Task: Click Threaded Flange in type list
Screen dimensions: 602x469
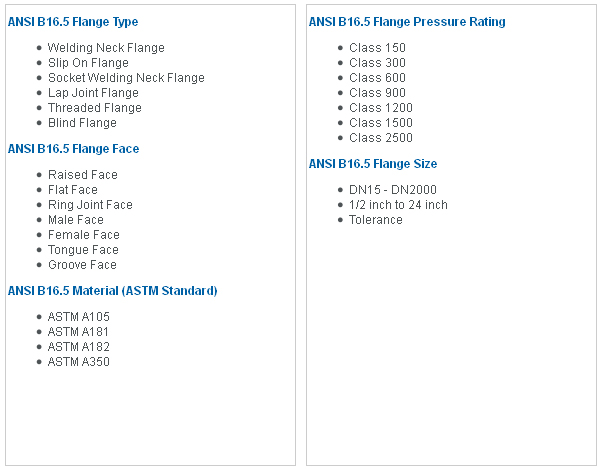Action: pyautogui.click(x=94, y=108)
